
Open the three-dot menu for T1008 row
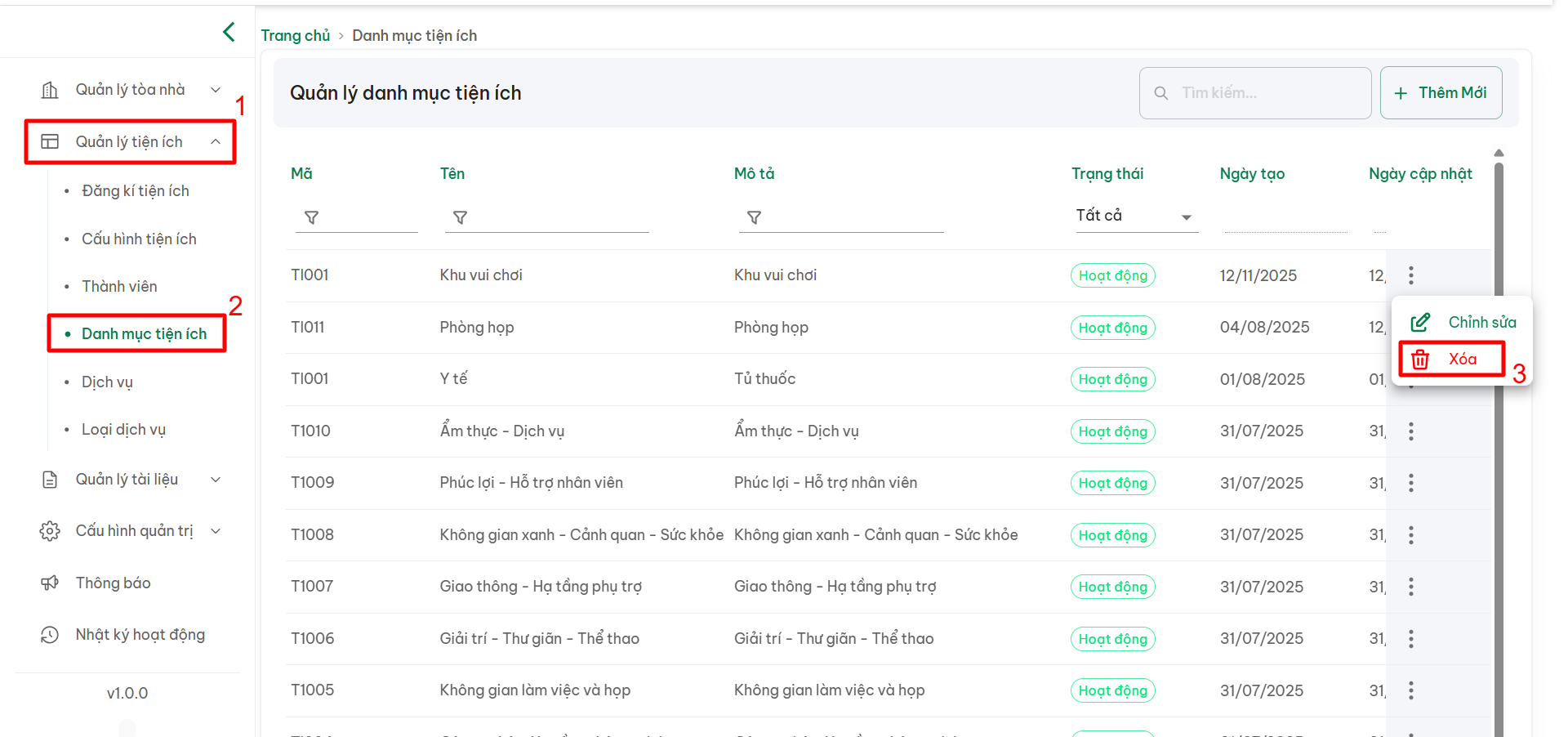1410,535
